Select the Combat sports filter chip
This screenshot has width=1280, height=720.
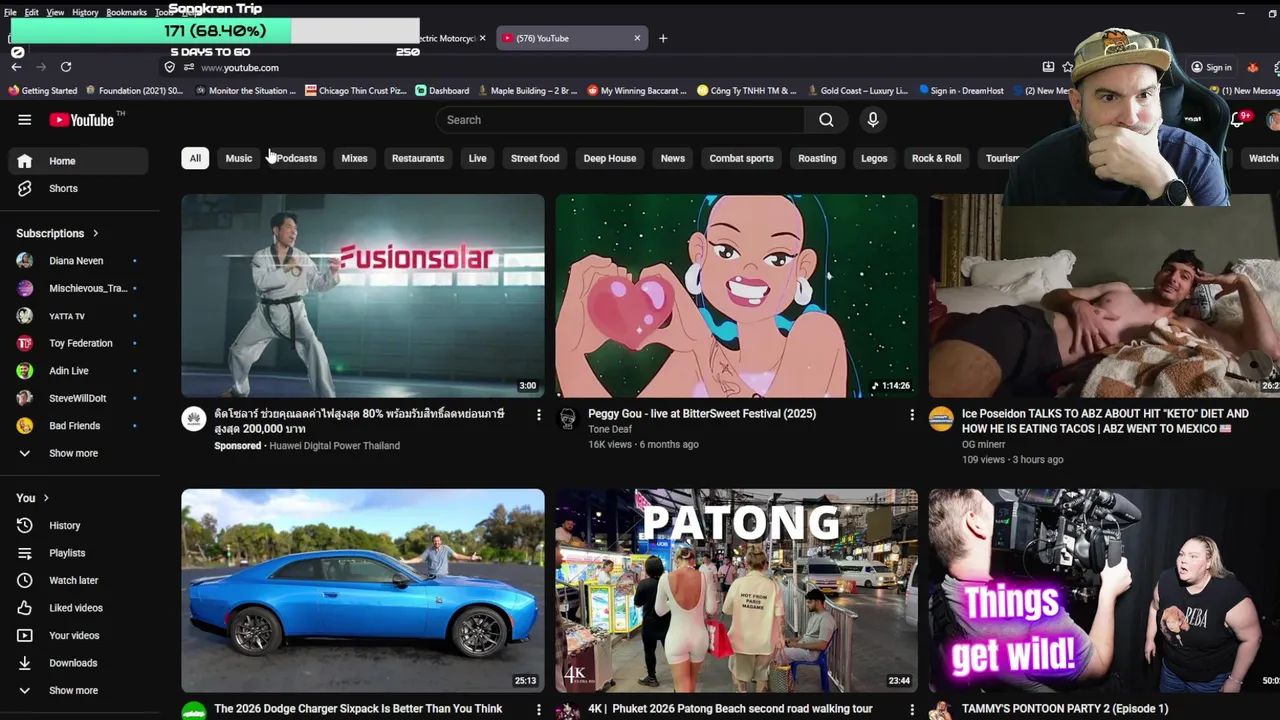(742, 158)
